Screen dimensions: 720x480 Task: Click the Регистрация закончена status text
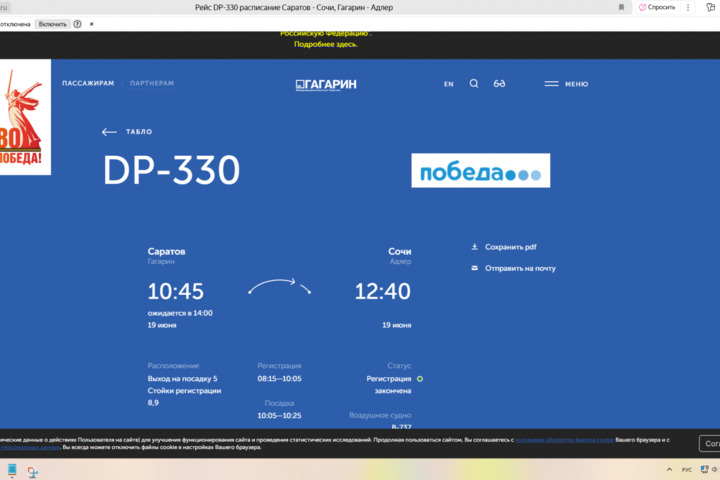coord(388,384)
